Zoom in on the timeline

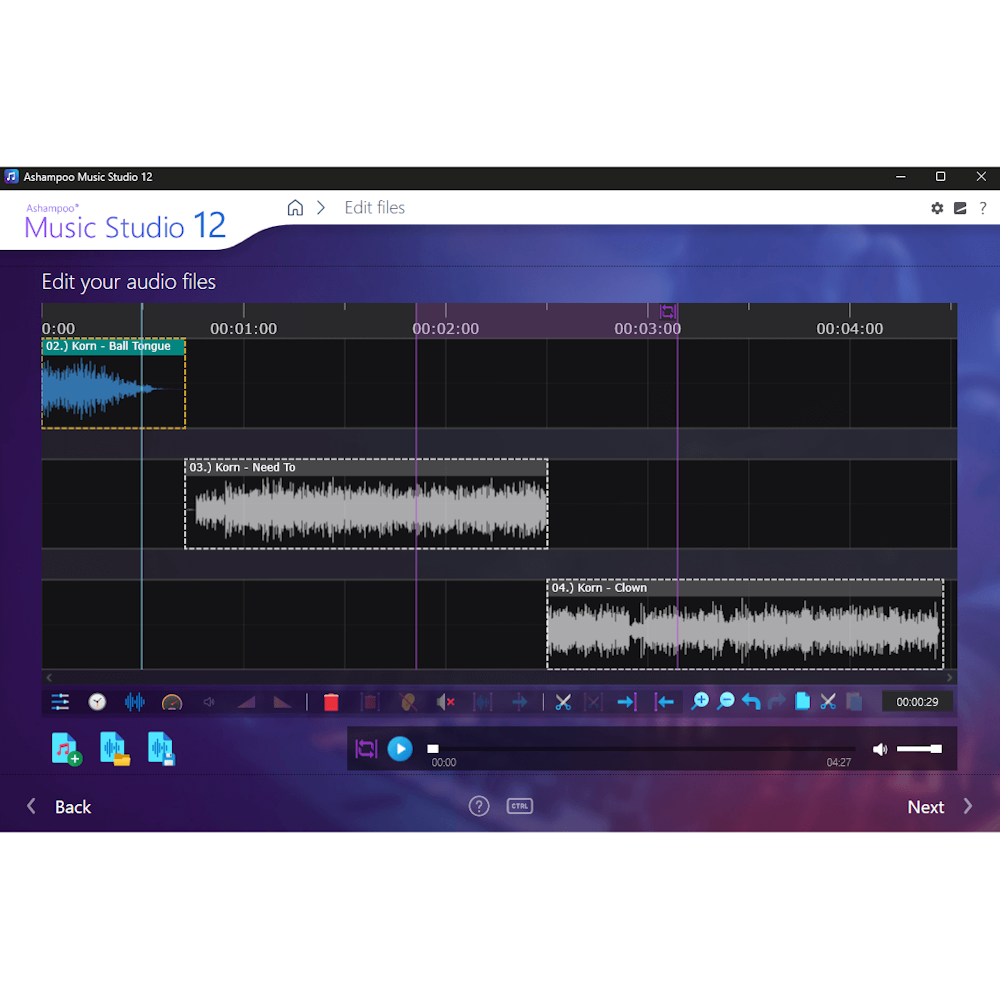coord(700,702)
